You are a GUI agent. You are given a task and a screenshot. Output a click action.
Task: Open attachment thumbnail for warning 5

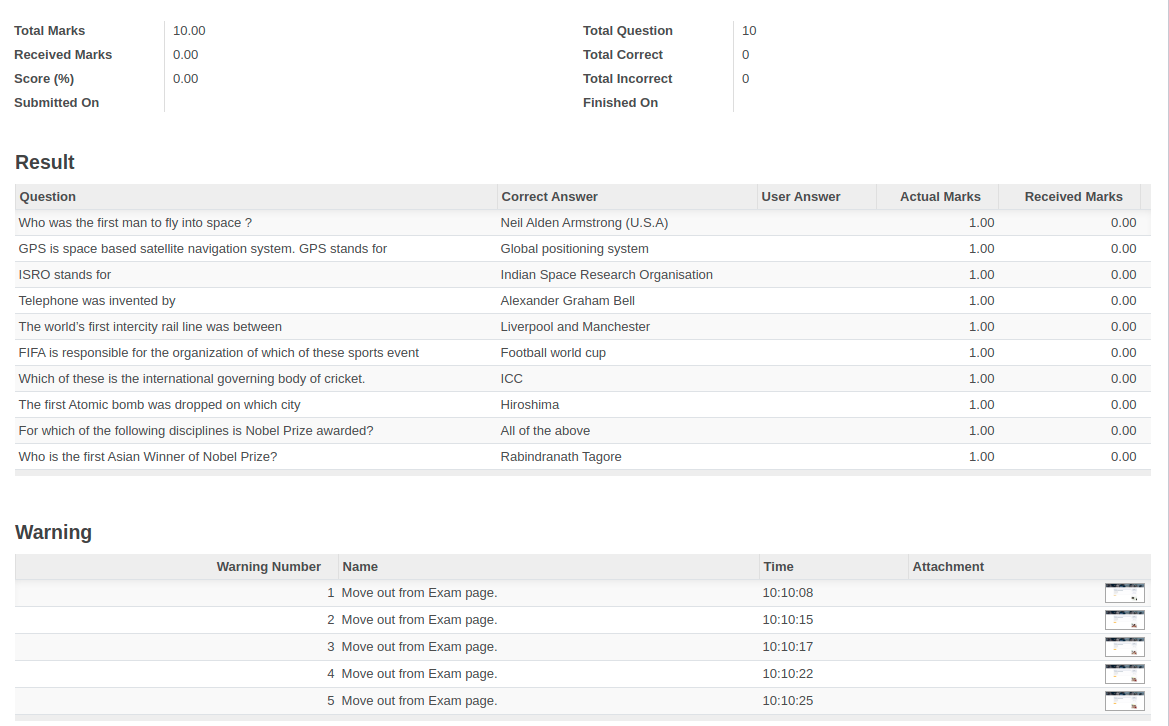1124,701
